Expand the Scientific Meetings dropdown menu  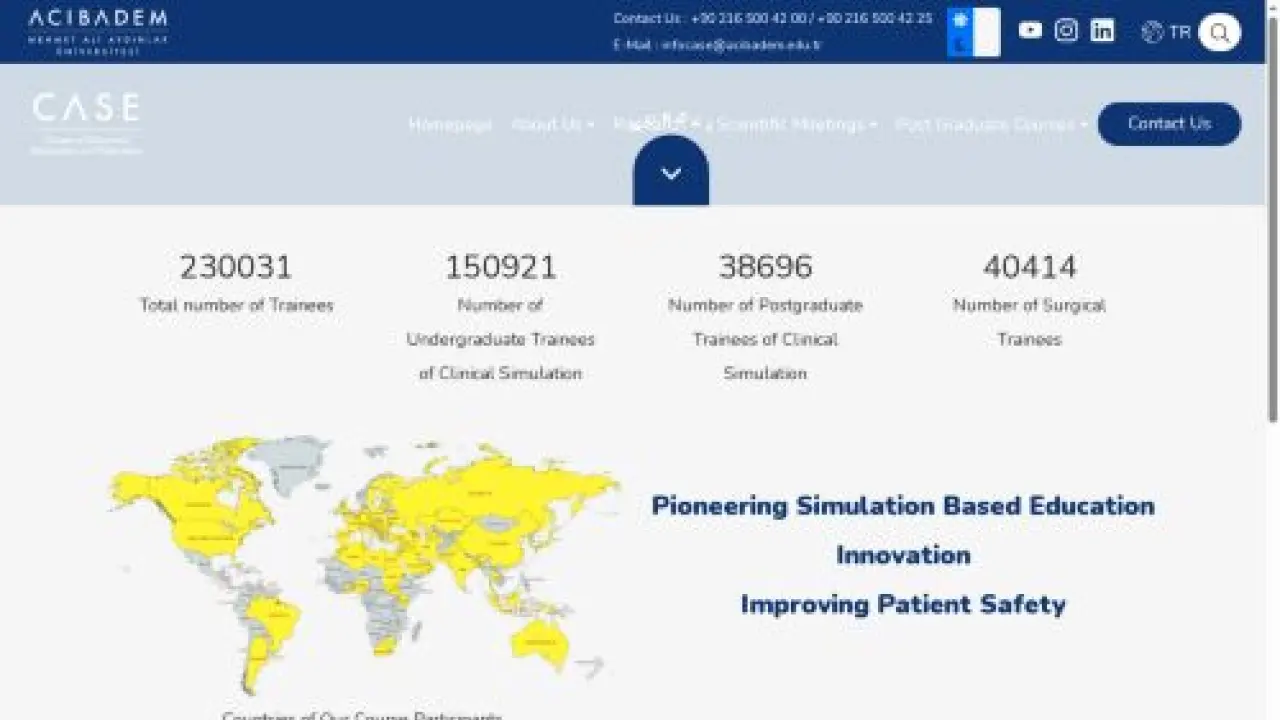[797, 125]
